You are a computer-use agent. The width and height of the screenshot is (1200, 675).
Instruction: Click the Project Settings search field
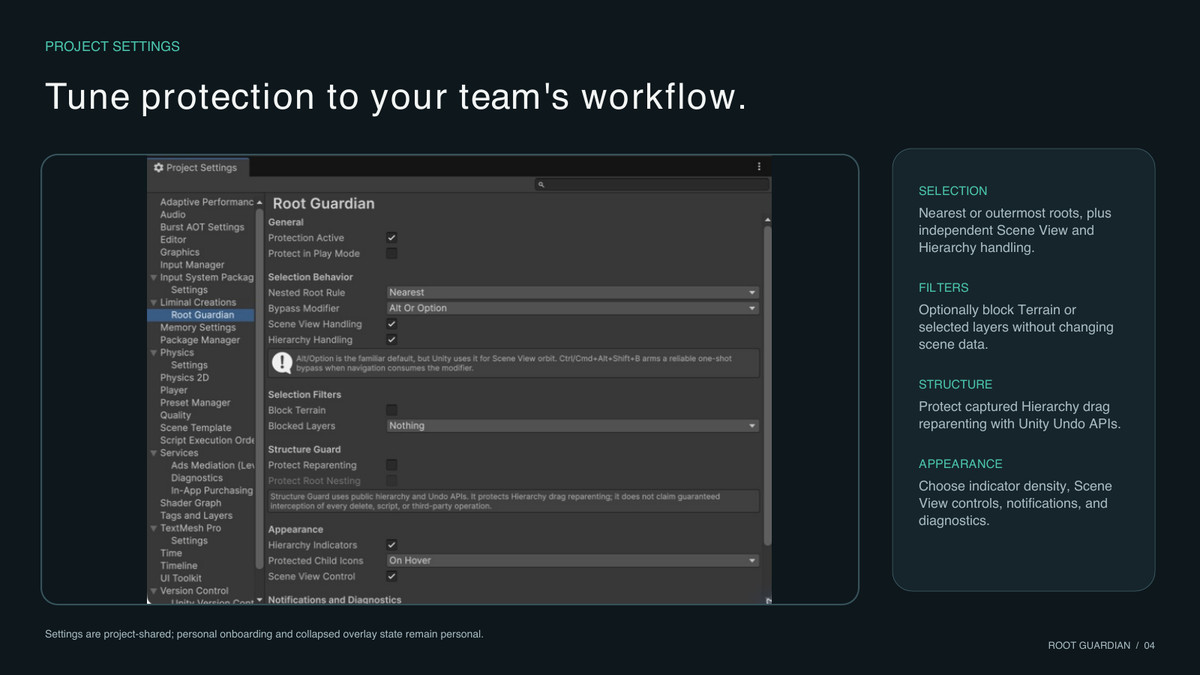pos(652,185)
